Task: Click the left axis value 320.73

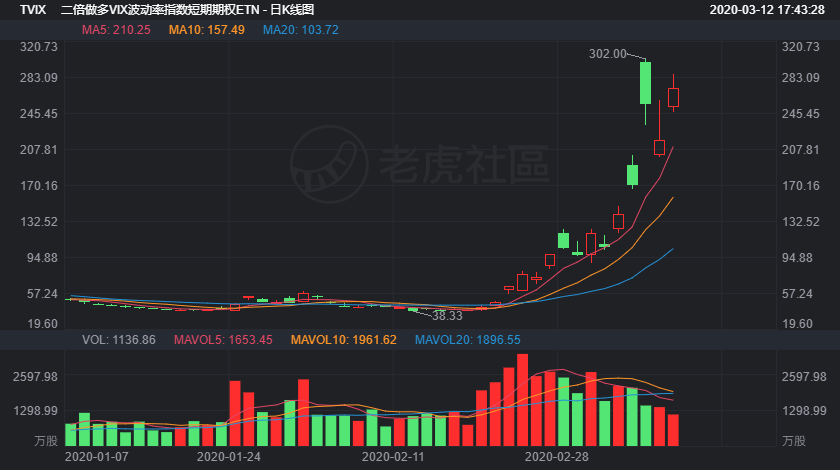Action: [39, 47]
